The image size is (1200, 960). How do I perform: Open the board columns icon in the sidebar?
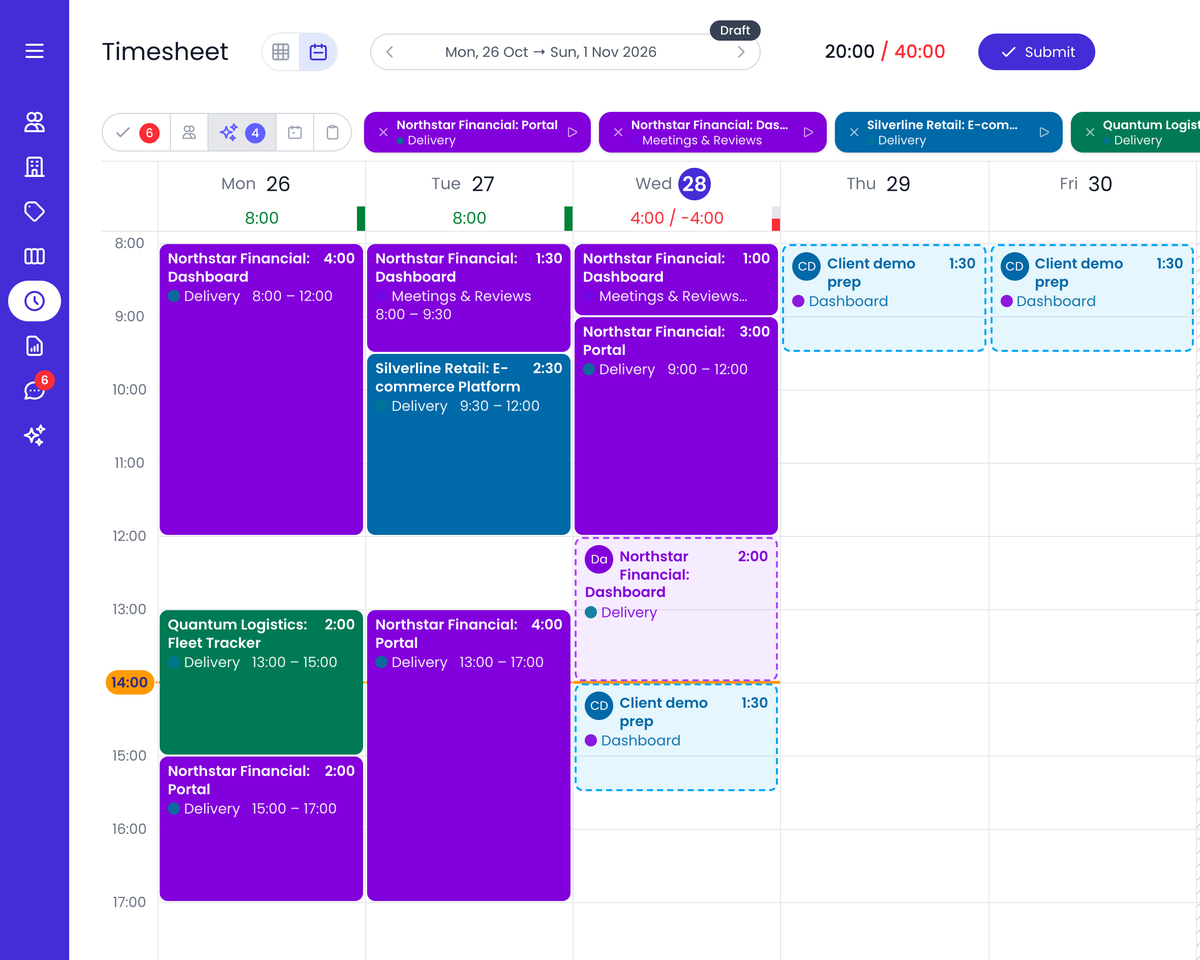pyautogui.click(x=34, y=256)
